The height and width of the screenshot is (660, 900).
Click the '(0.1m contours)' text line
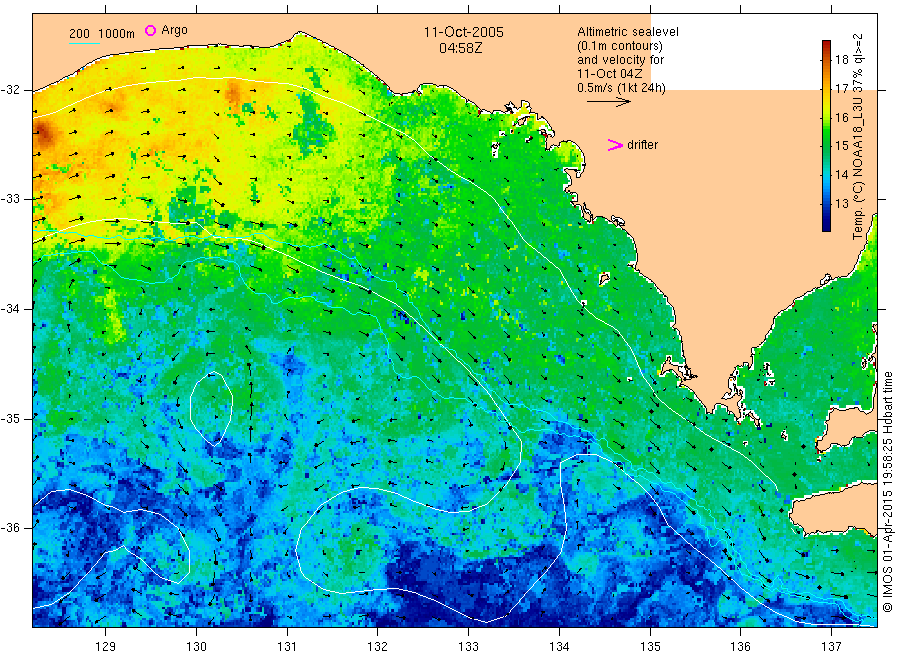pyautogui.click(x=620, y=46)
